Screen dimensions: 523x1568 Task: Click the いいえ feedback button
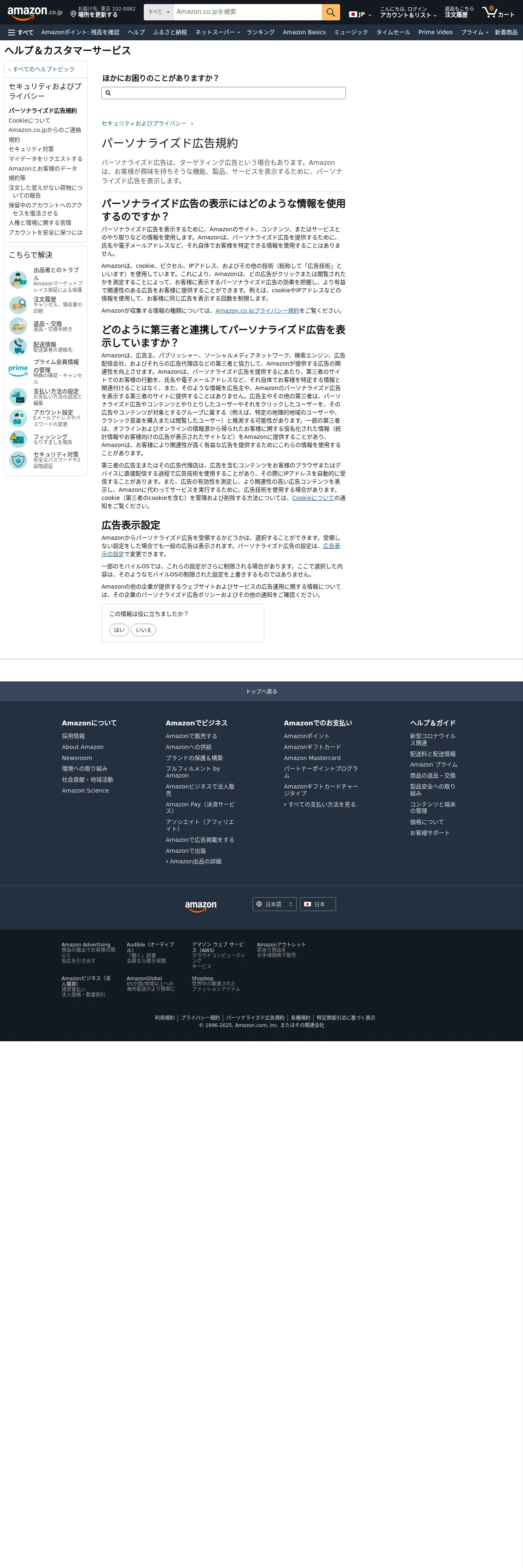coord(144,630)
